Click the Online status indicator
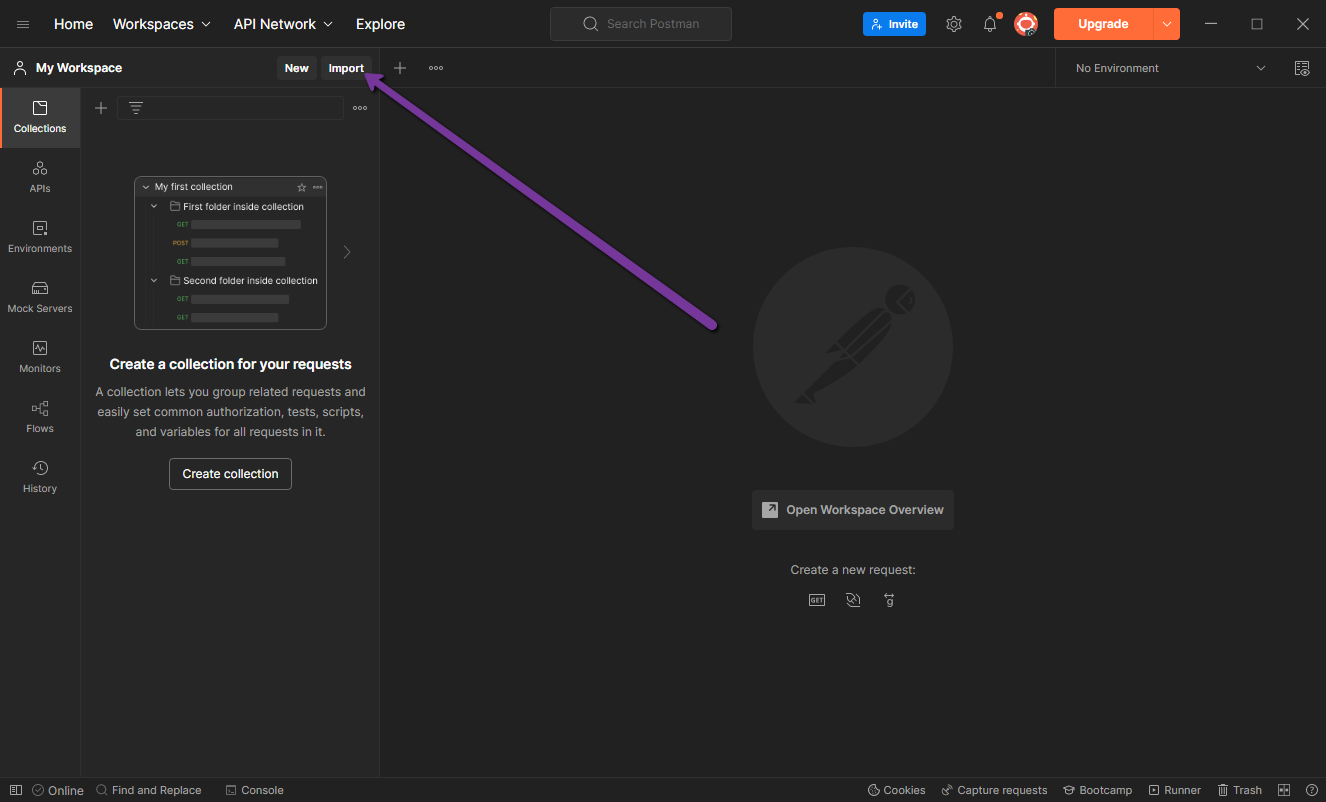 [58, 790]
